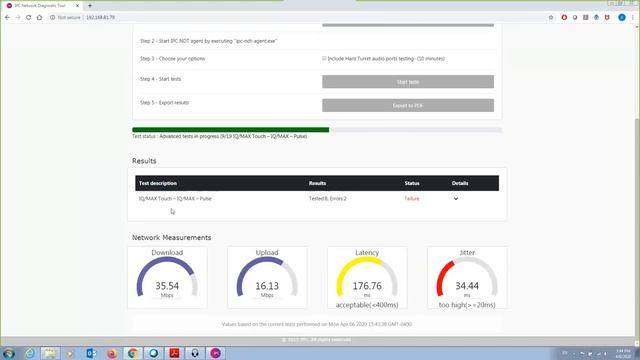Open the Chrome three-dot menu

click(633, 18)
